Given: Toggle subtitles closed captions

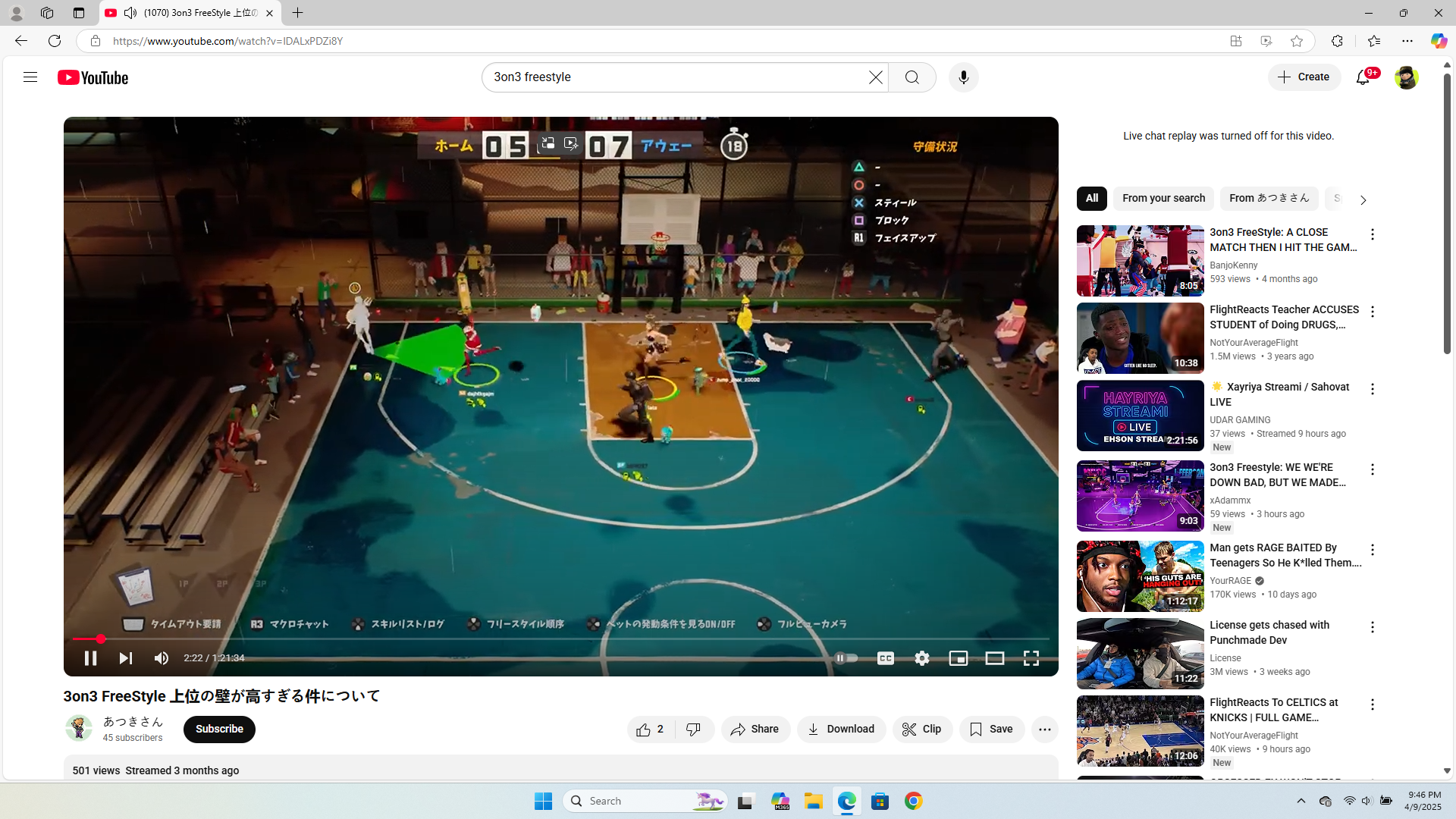Looking at the screenshot, I should [x=886, y=658].
